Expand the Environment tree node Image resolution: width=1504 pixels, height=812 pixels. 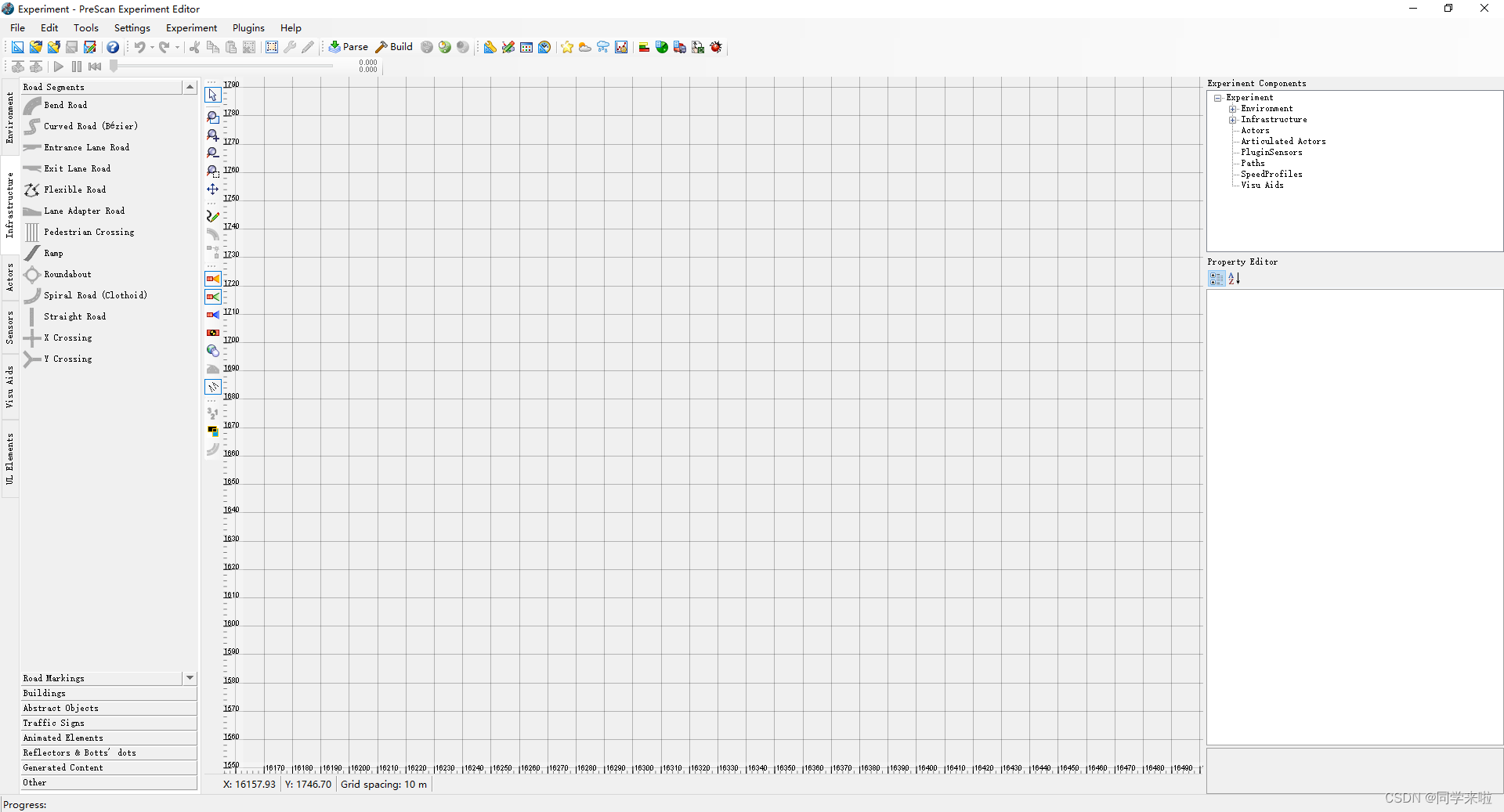pyautogui.click(x=1233, y=109)
